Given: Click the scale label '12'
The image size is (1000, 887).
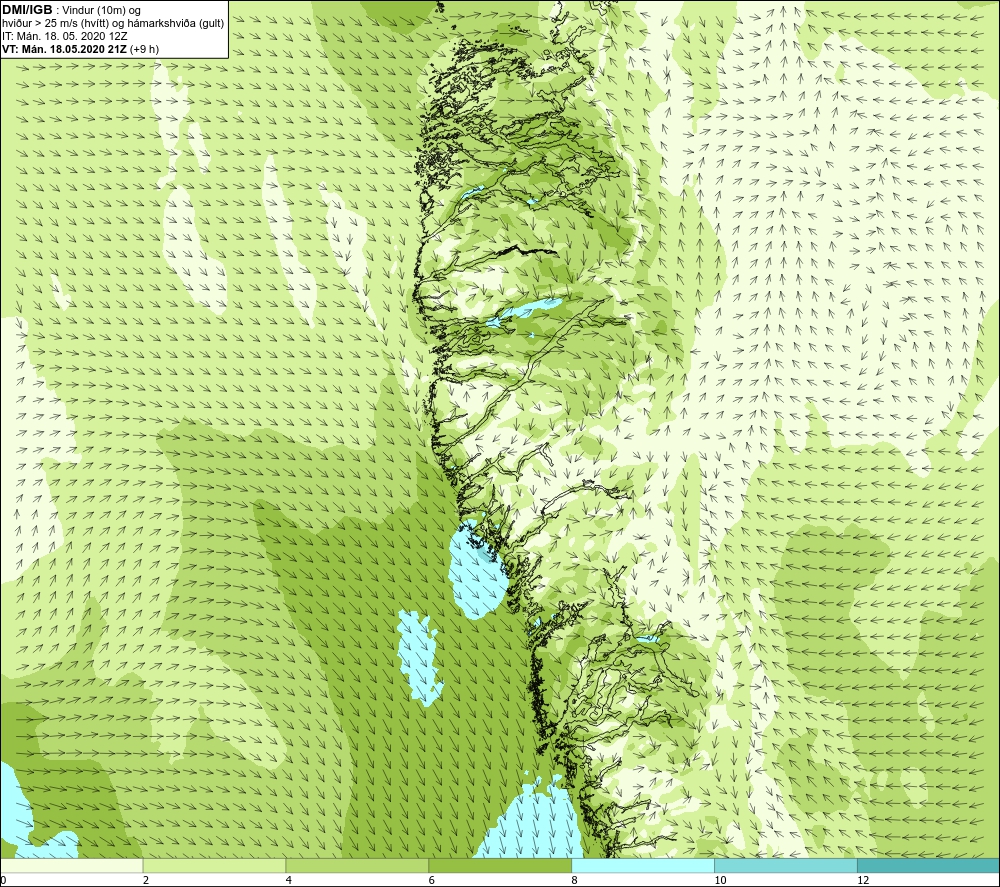Looking at the screenshot, I should tap(863, 880).
